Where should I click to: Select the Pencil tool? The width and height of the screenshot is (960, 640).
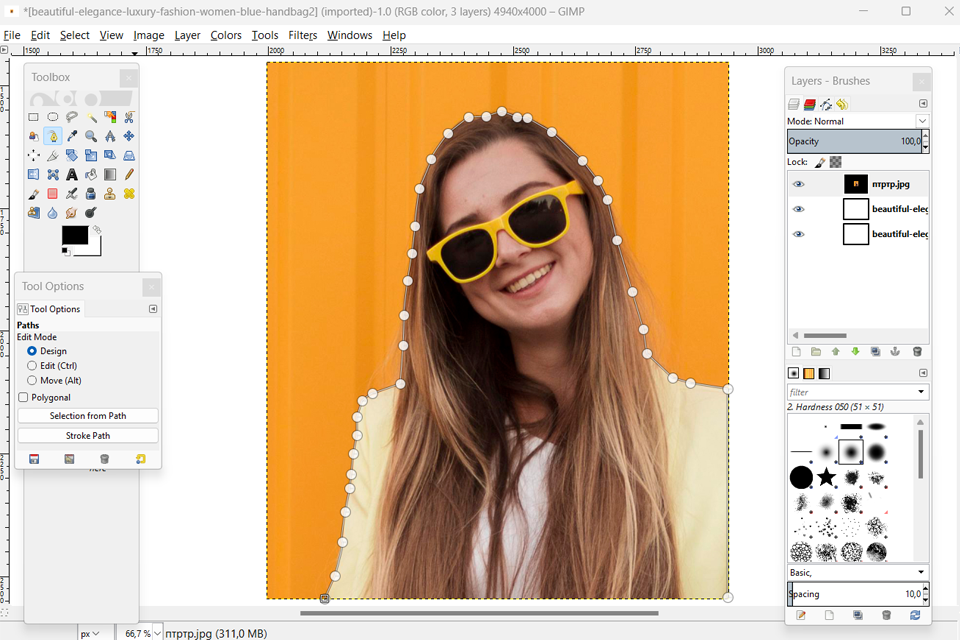pyautogui.click(x=129, y=175)
